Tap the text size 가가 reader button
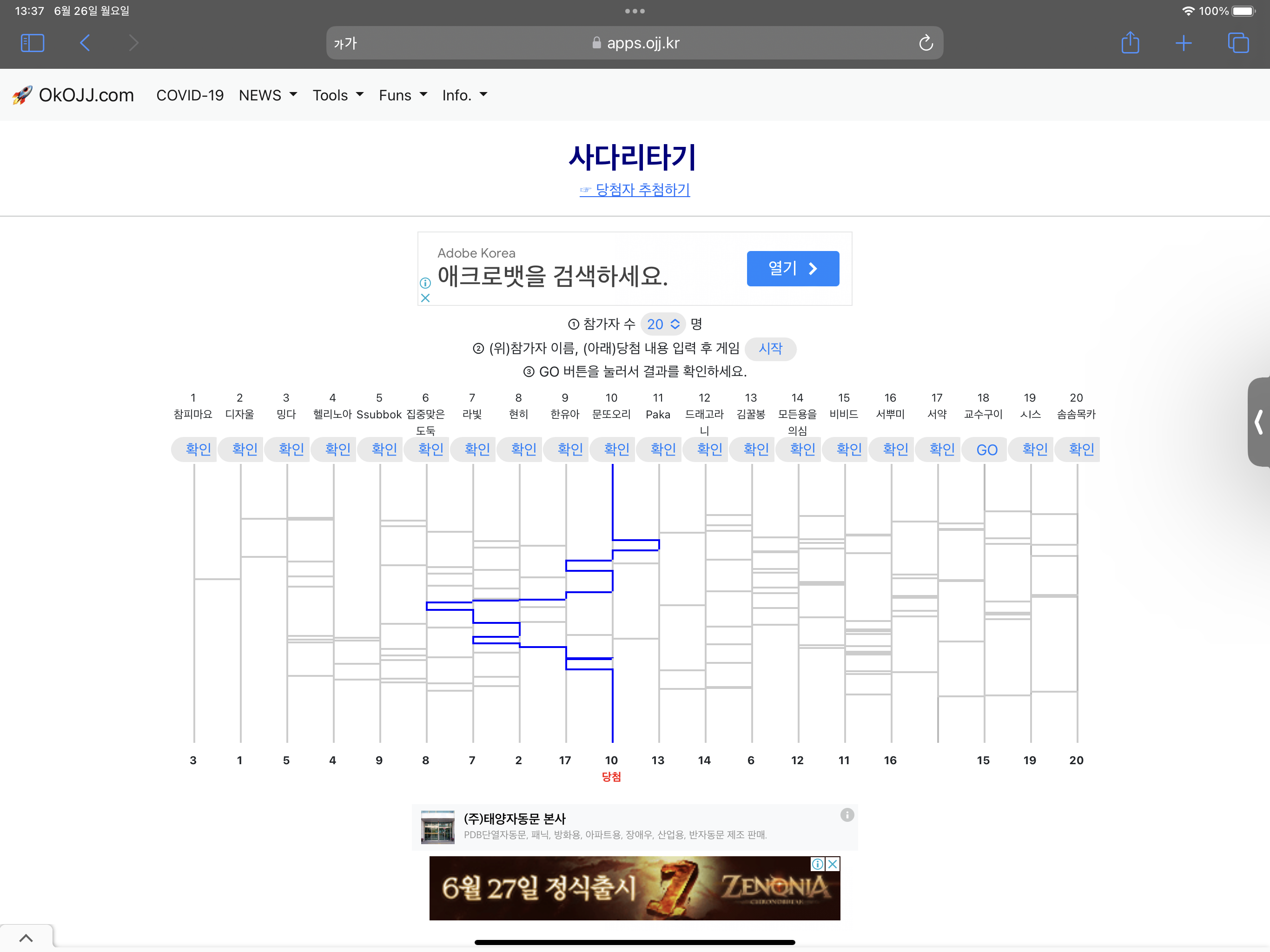Screen dimensions: 1270x952 click(x=346, y=44)
